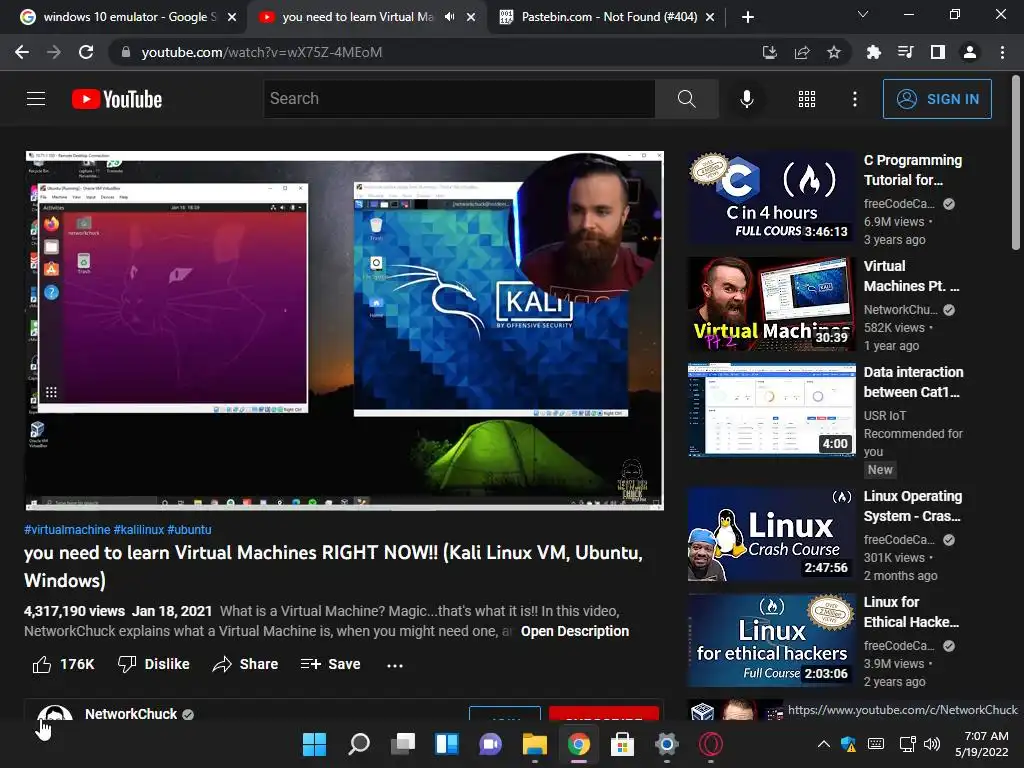
Task: Expand the video with Open Description
Action: click(575, 632)
